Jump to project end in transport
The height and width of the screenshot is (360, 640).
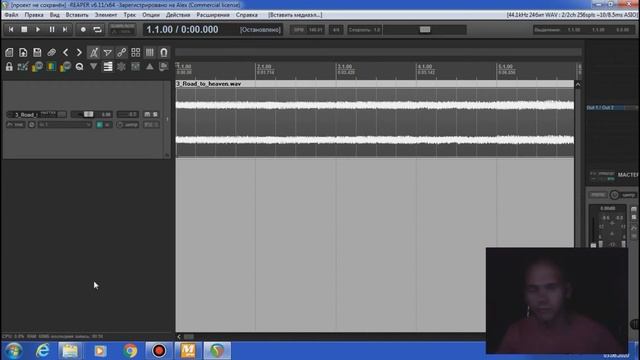(65, 29)
